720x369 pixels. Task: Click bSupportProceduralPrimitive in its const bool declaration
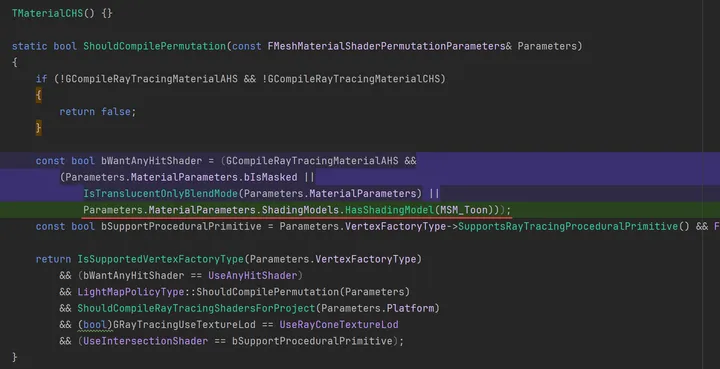(181, 227)
